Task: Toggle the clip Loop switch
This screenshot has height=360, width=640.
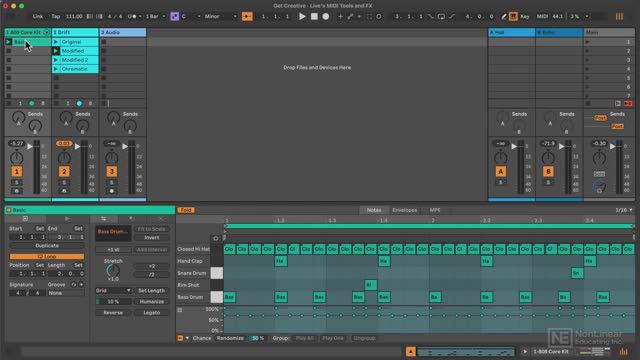Action: coord(47,257)
